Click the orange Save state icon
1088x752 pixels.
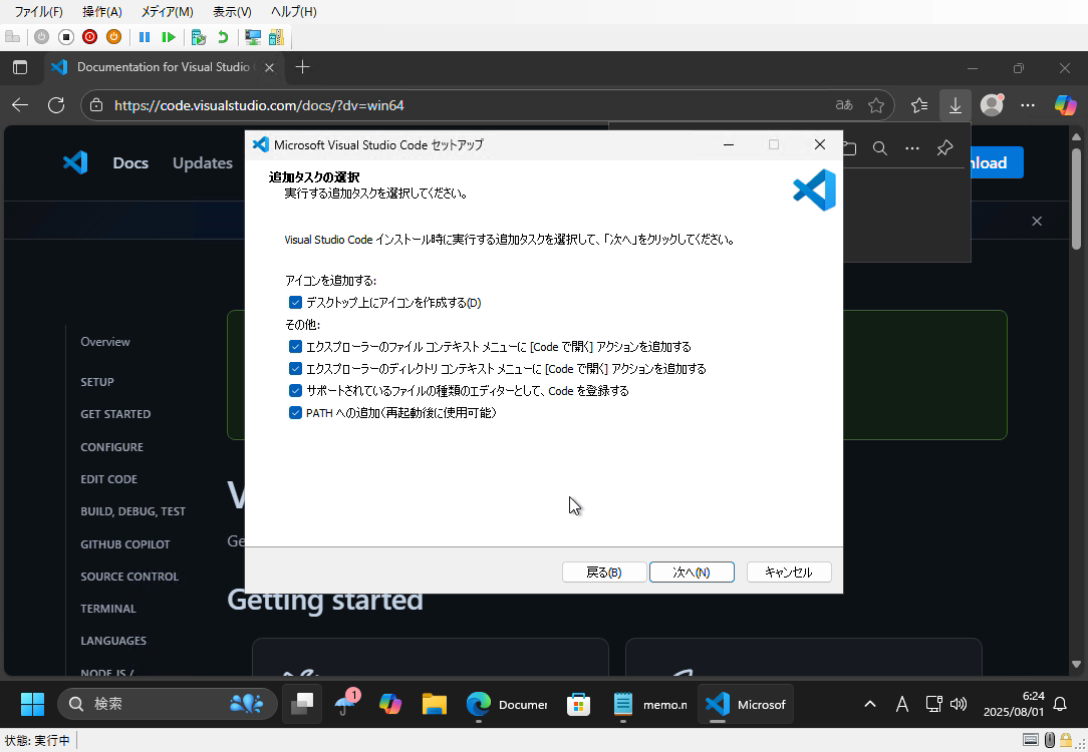tap(114, 37)
